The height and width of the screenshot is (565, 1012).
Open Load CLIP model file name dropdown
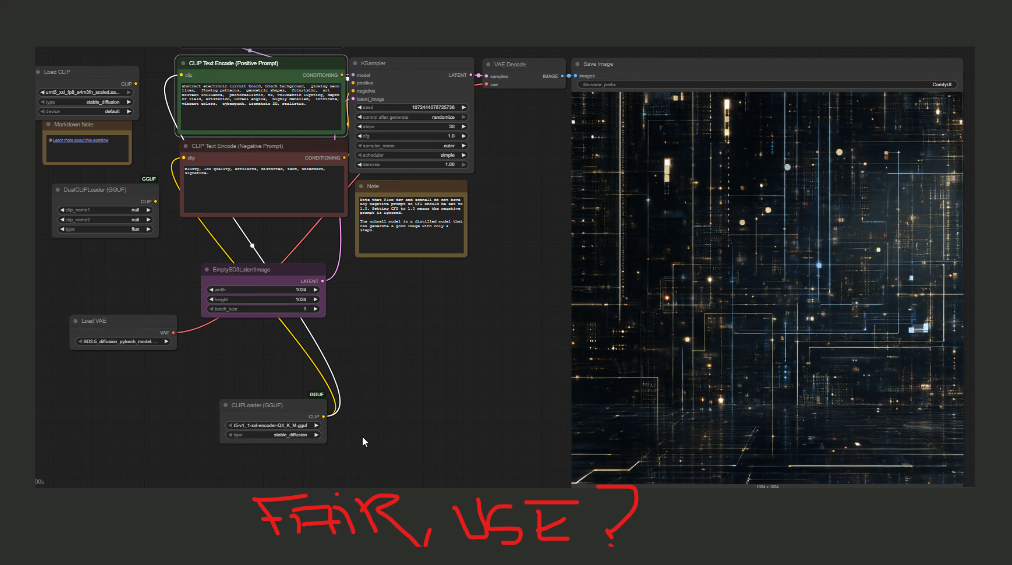tap(86, 92)
